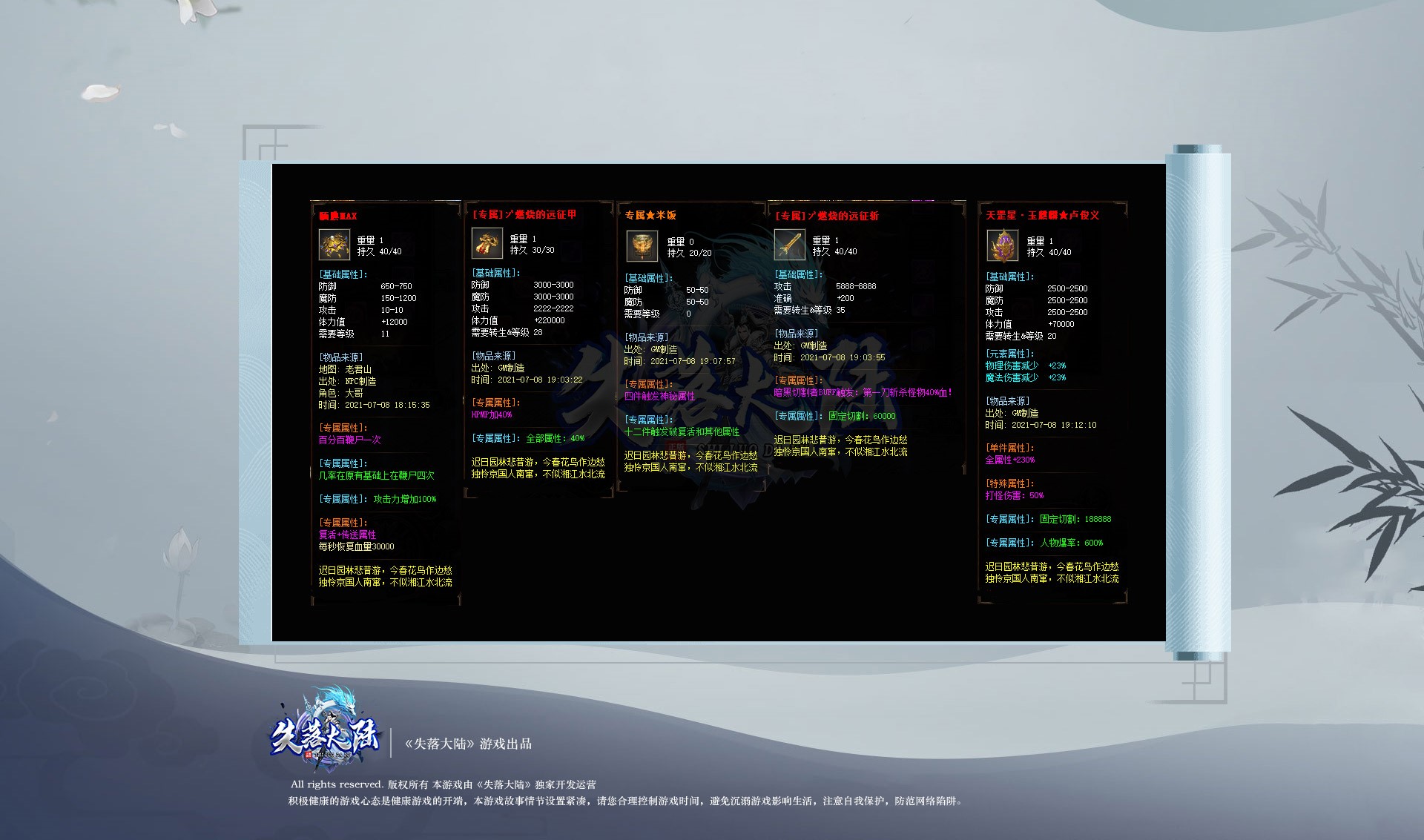1424x840 pixels.
Task: Click the healthy gaming advisory notice text
Action: (x=624, y=801)
